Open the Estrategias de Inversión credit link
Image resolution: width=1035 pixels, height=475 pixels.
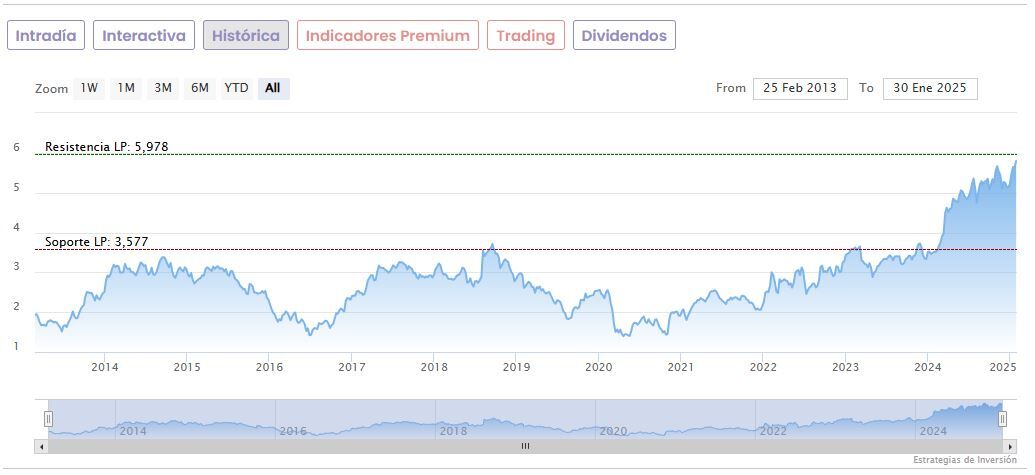click(x=964, y=460)
